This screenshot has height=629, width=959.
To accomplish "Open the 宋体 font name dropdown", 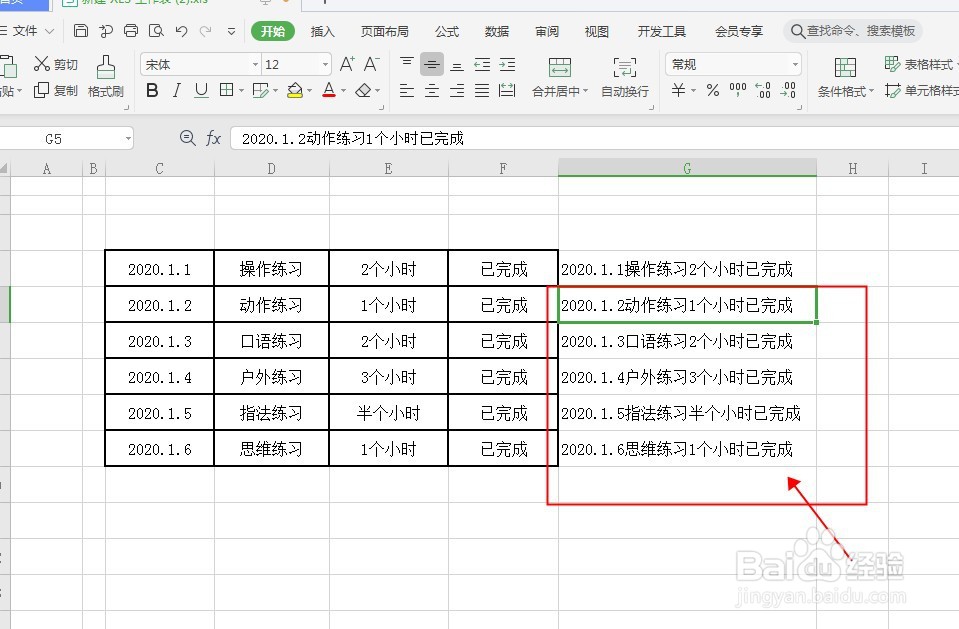I will [x=255, y=64].
